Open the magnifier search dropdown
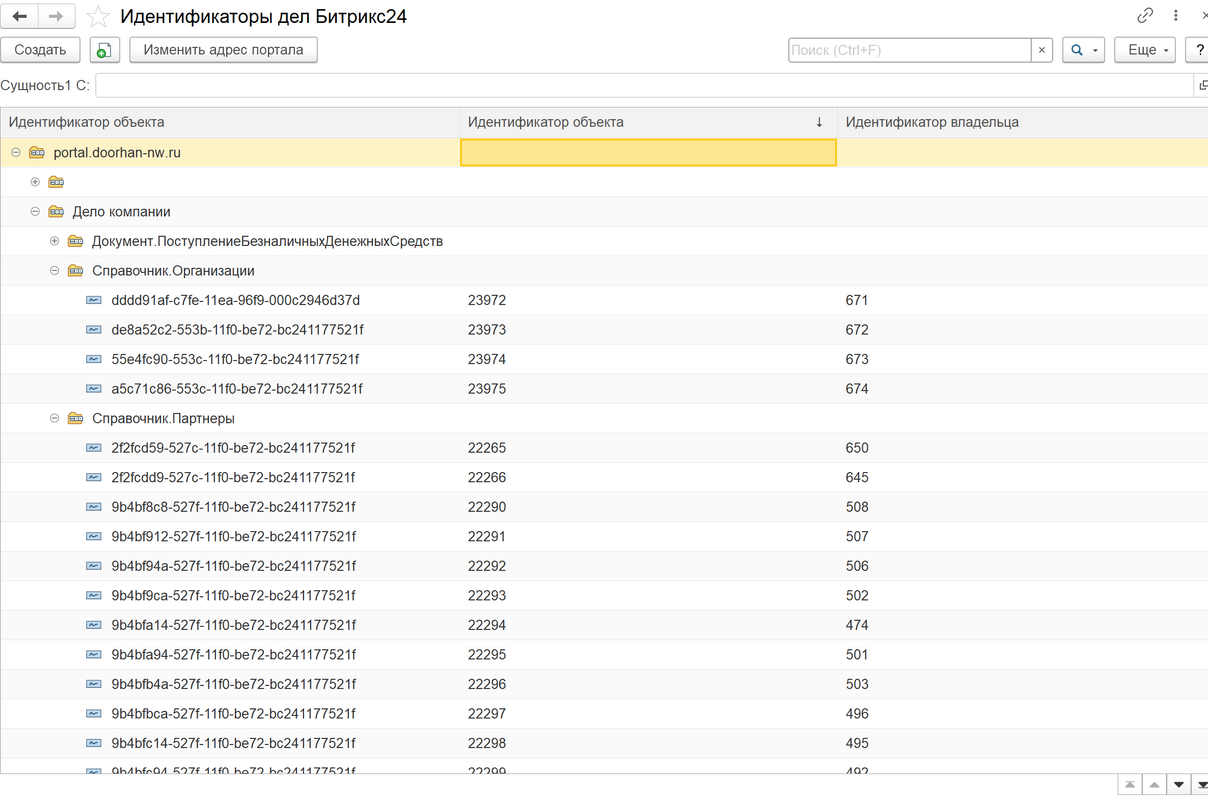The height and width of the screenshot is (800, 1208). point(1082,50)
